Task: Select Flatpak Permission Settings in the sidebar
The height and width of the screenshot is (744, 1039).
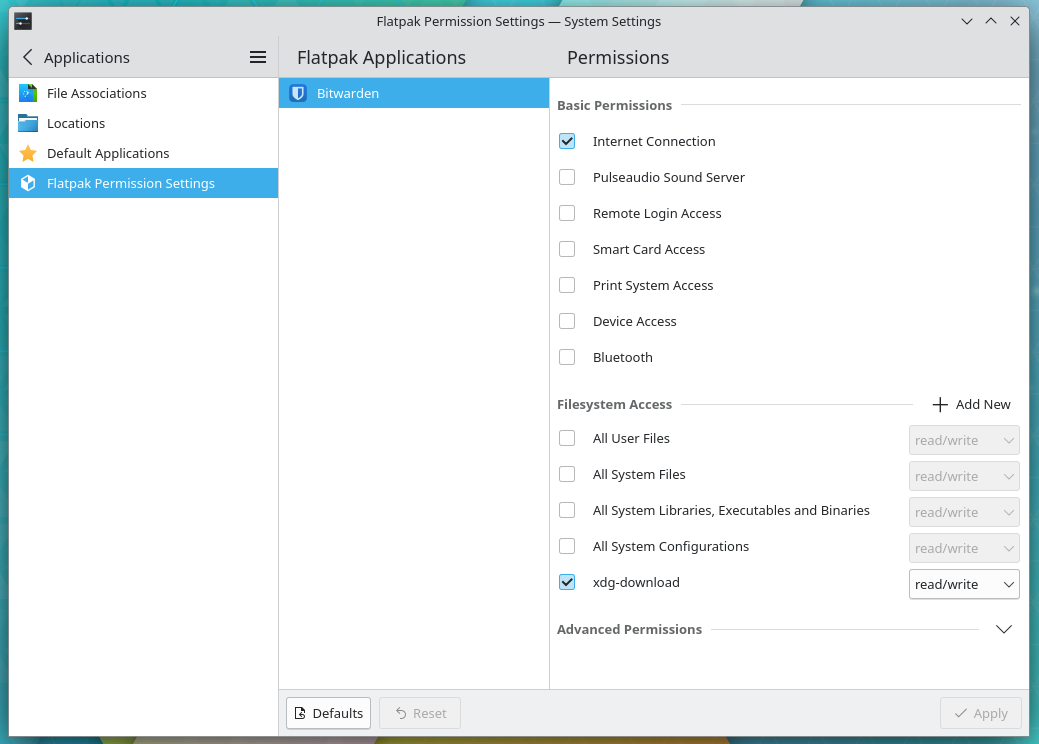Action: [130, 183]
